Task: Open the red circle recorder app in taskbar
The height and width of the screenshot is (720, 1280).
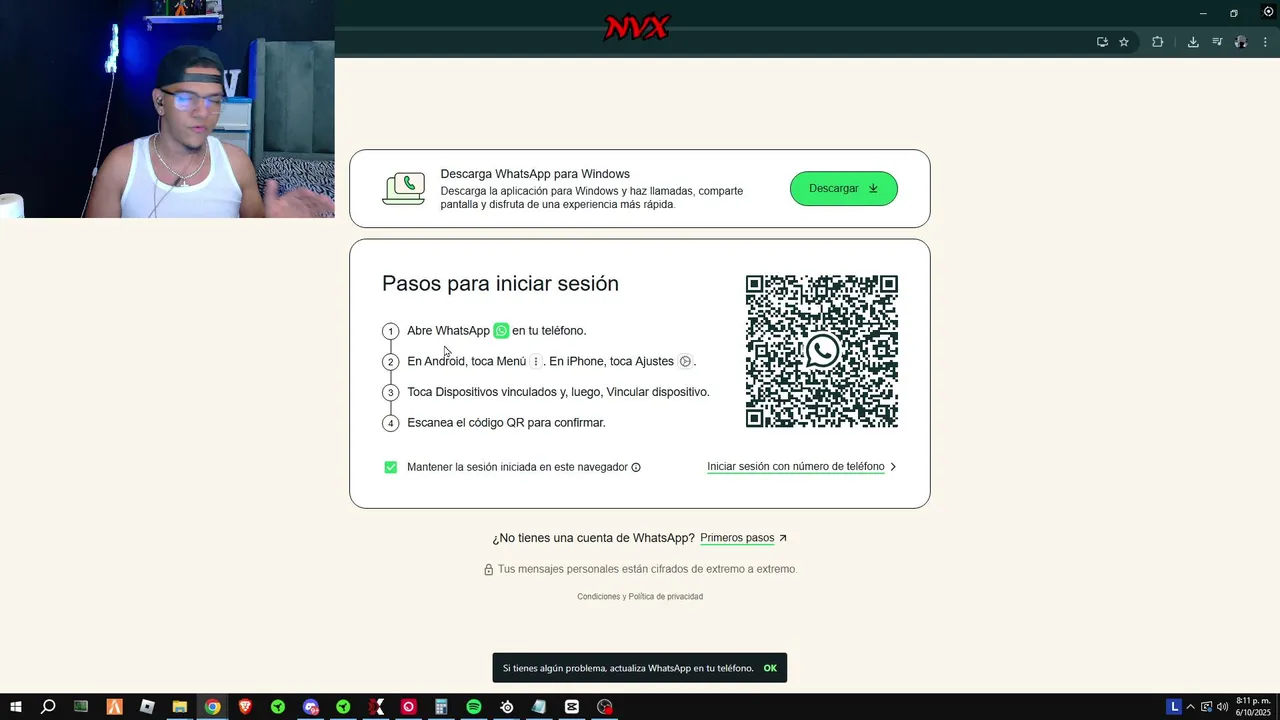Action: (x=408, y=707)
